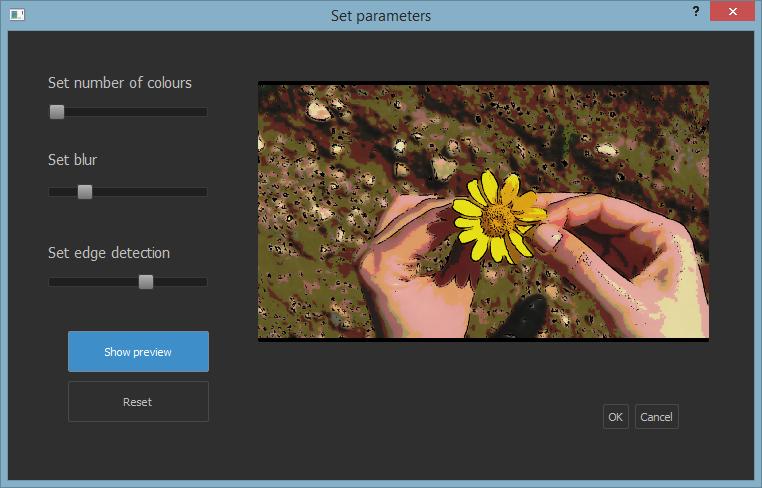Screen dimensions: 762x488
Task: Click the question mark help icon
Action: point(696,11)
